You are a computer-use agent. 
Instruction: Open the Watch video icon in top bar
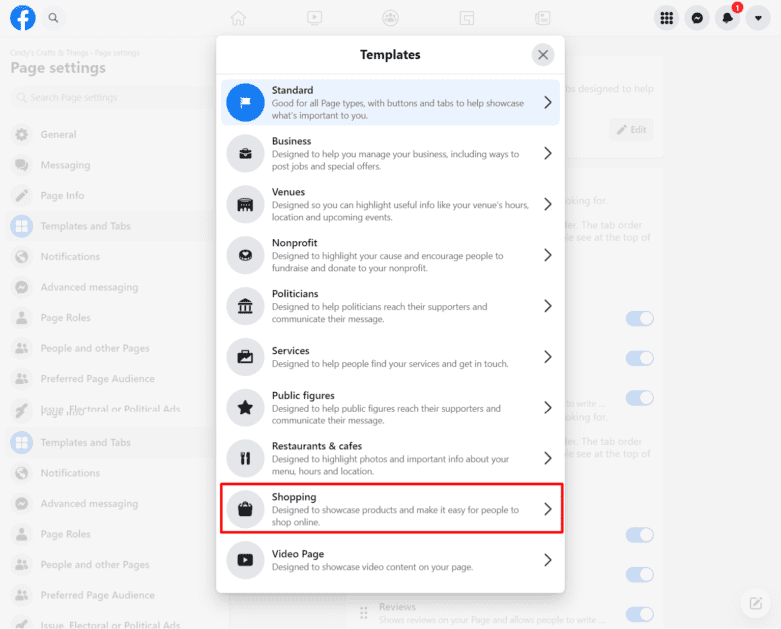[x=314, y=18]
